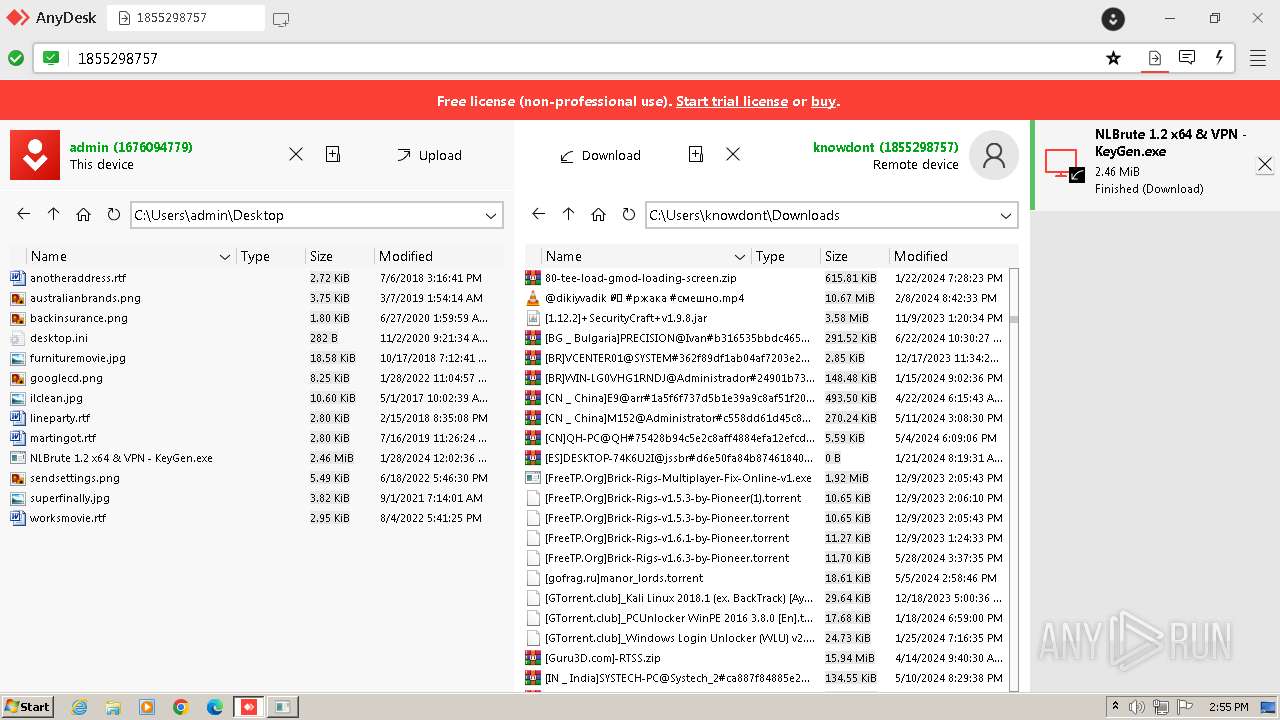The height and width of the screenshot is (720, 1280).
Task: Upload selected file to remote device
Action: click(x=429, y=155)
